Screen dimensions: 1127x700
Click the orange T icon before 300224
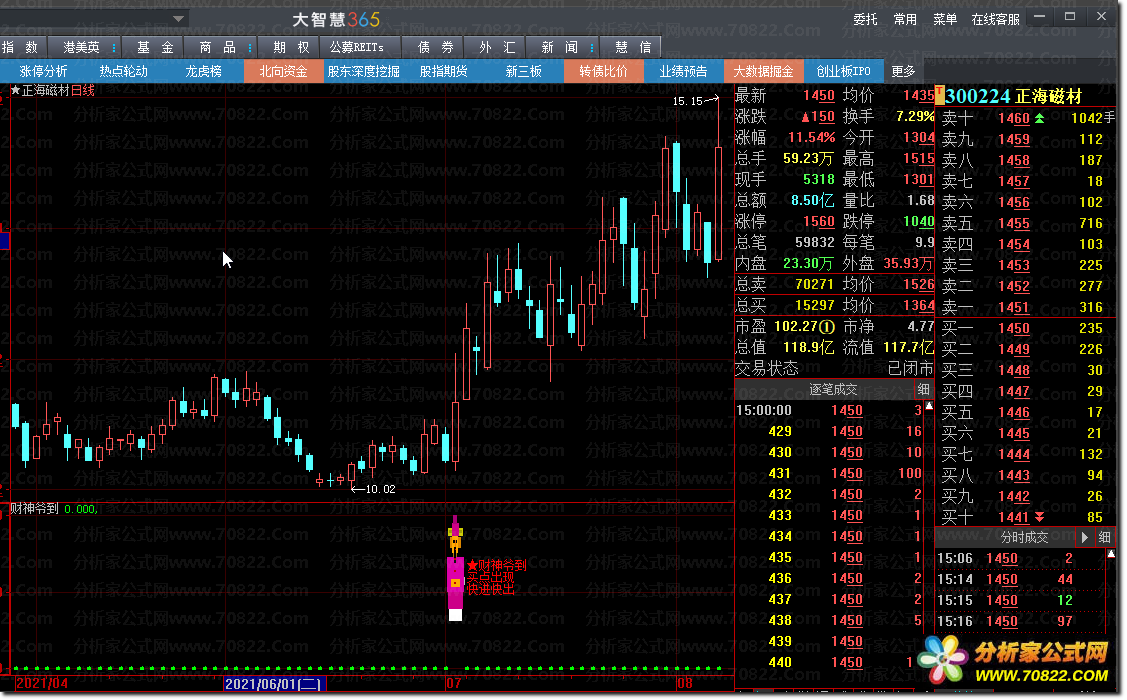click(x=939, y=96)
